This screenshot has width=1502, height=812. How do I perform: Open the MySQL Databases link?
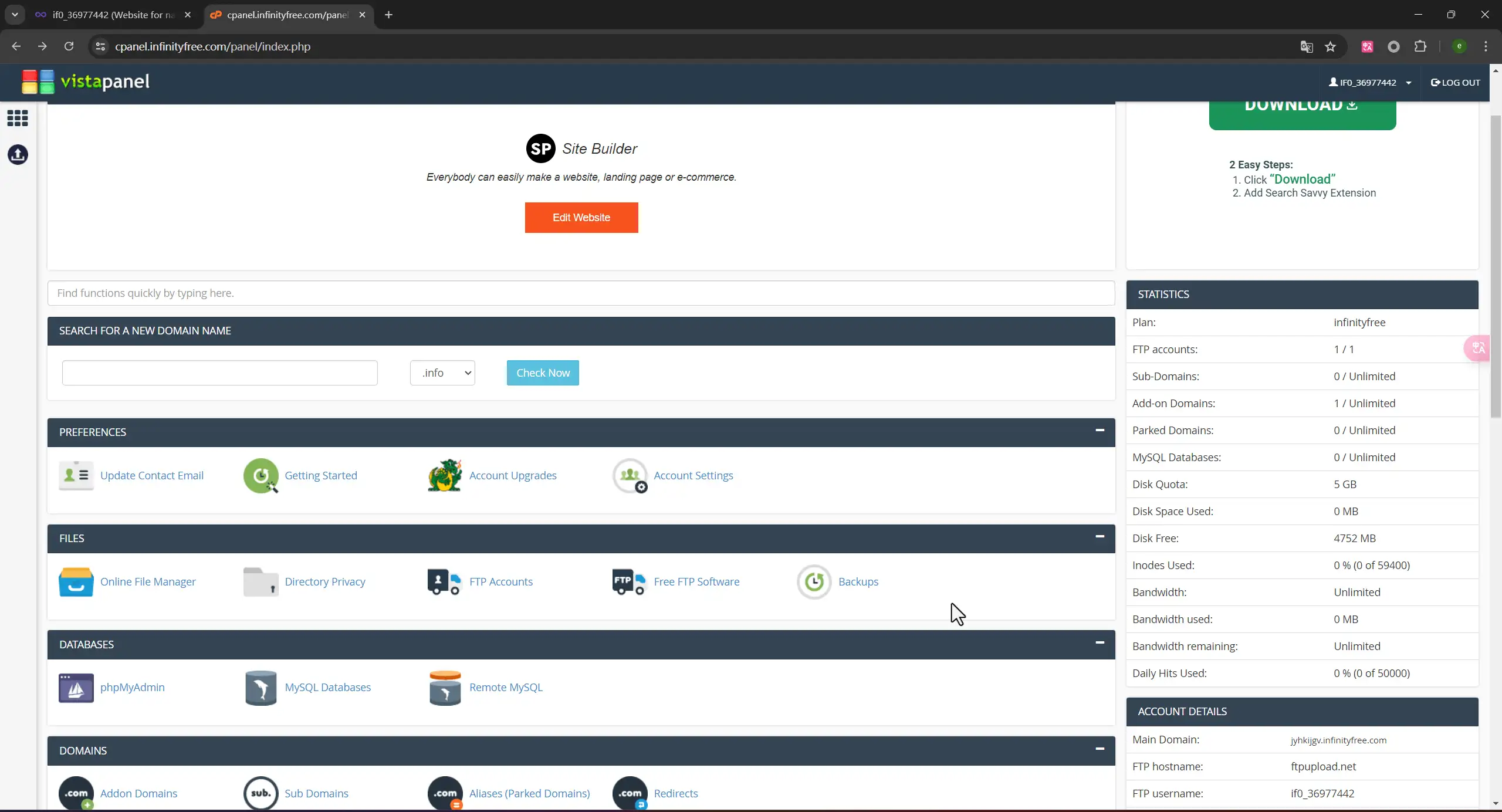point(327,687)
